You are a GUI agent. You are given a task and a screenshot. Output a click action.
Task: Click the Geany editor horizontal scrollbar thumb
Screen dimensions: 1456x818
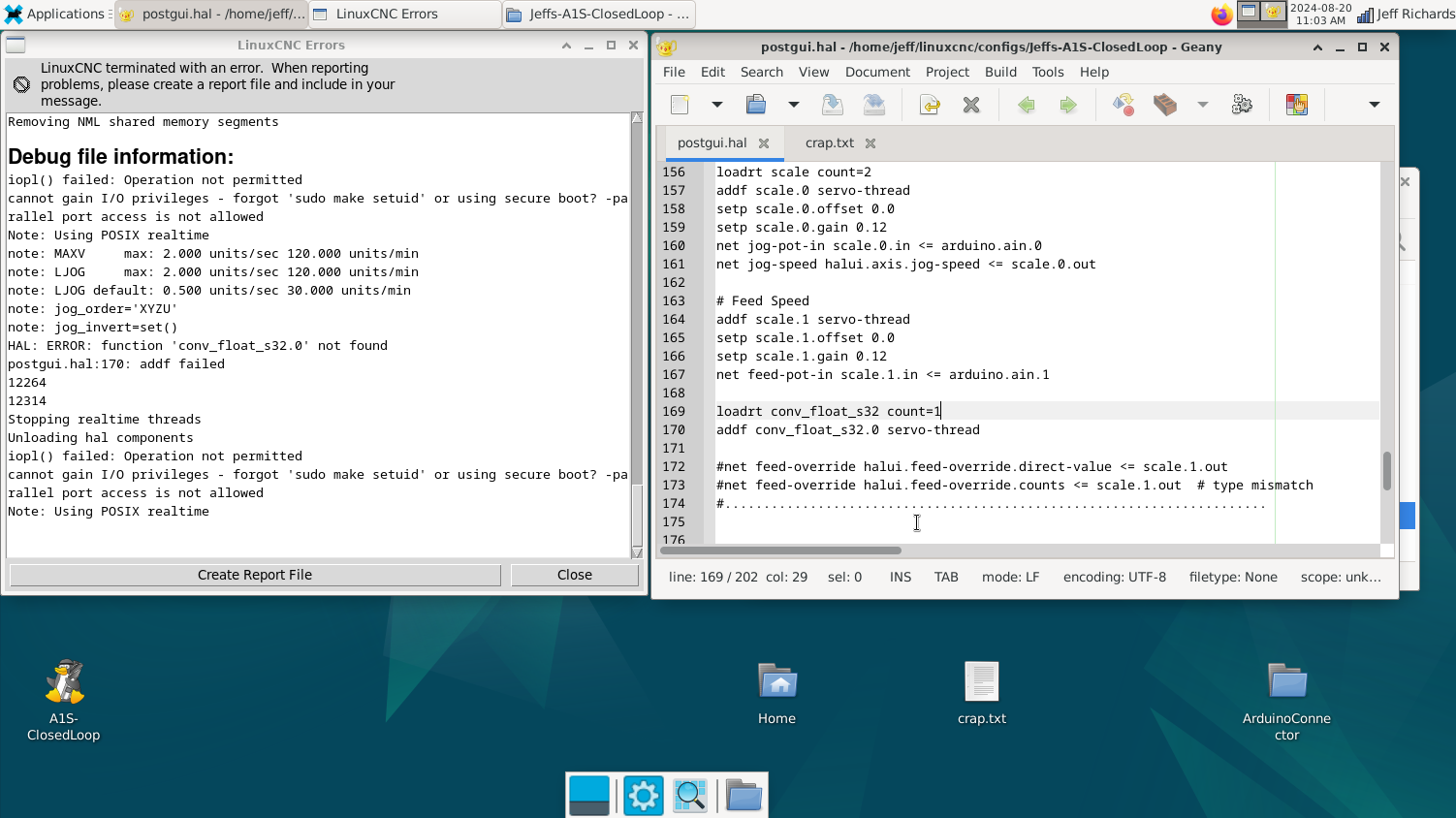(x=781, y=551)
